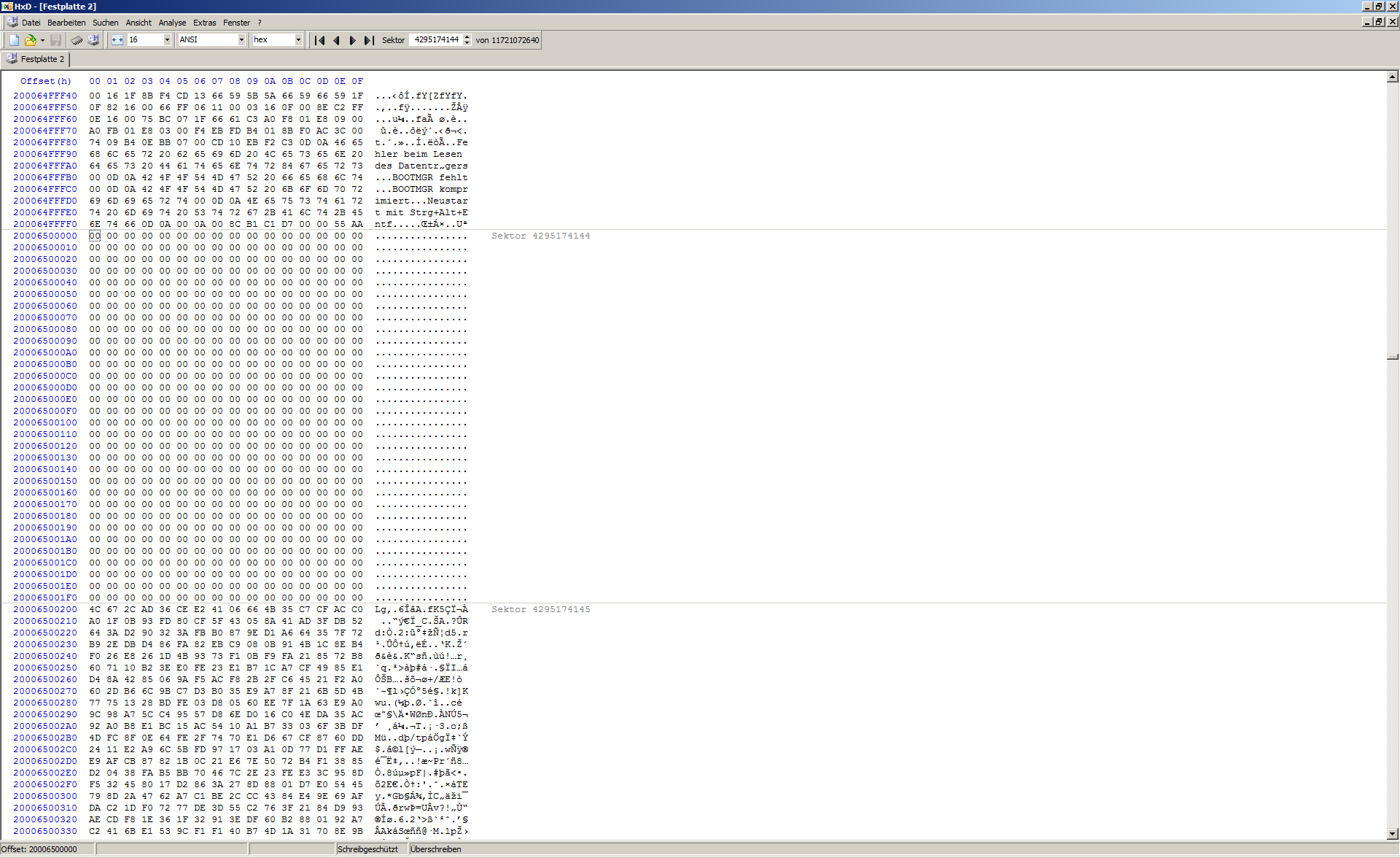Click the Save disk icon
1400x858 pixels.
pyautogui.click(x=55, y=40)
